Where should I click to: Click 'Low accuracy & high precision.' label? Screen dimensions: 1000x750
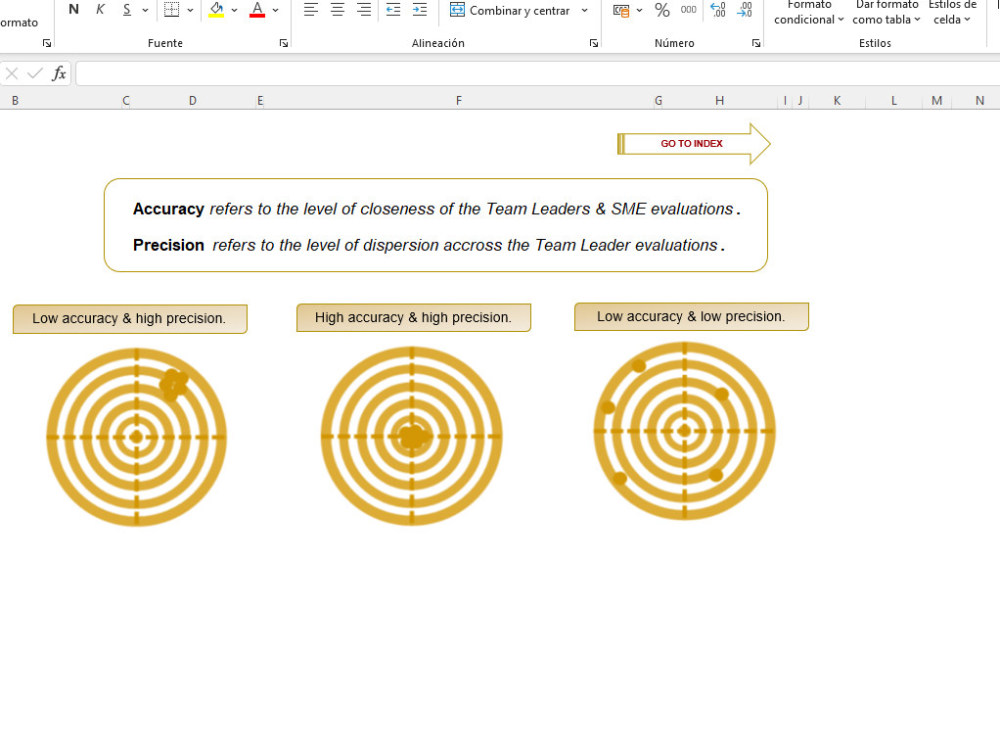(129, 319)
